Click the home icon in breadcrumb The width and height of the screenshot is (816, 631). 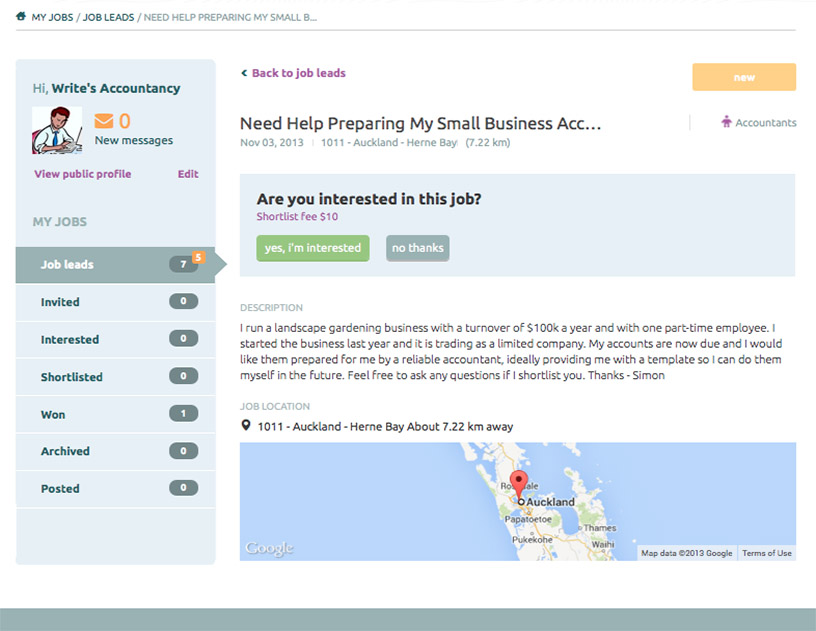tap(21, 17)
